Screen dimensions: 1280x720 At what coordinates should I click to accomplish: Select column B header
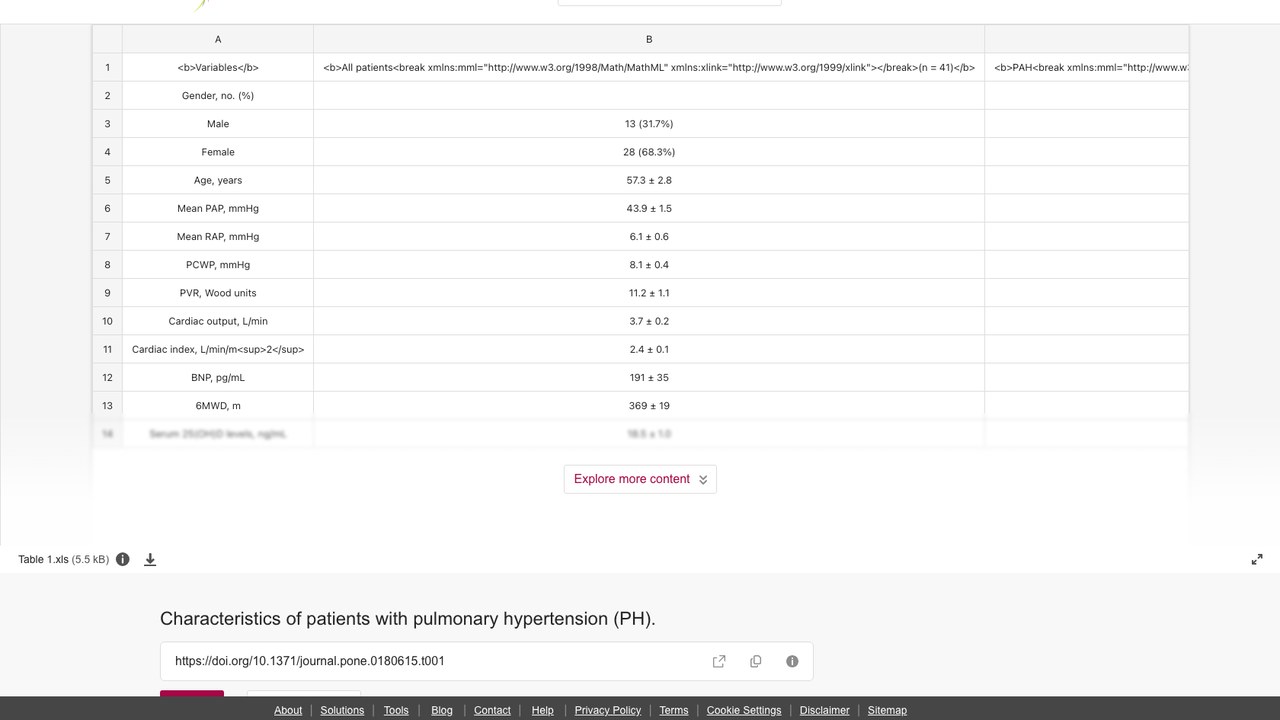pyautogui.click(x=649, y=39)
